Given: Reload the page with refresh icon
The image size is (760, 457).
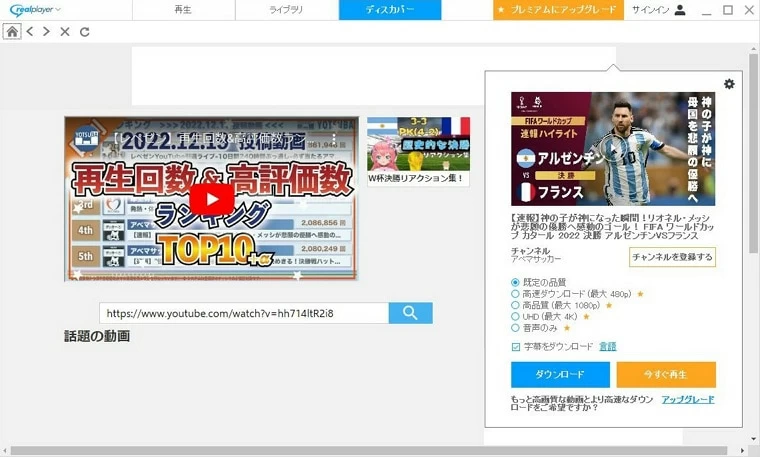Looking at the screenshot, I should point(84,32).
